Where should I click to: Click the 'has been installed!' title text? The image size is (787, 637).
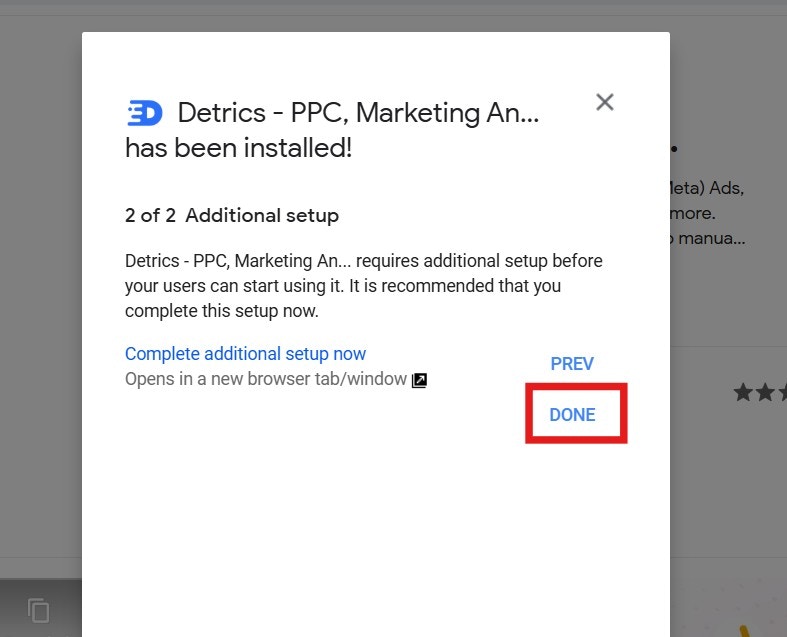[x=238, y=148]
